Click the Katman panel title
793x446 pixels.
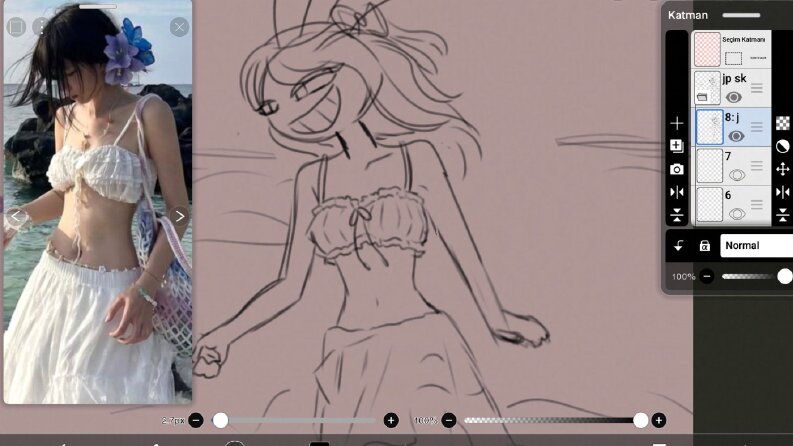coord(687,15)
